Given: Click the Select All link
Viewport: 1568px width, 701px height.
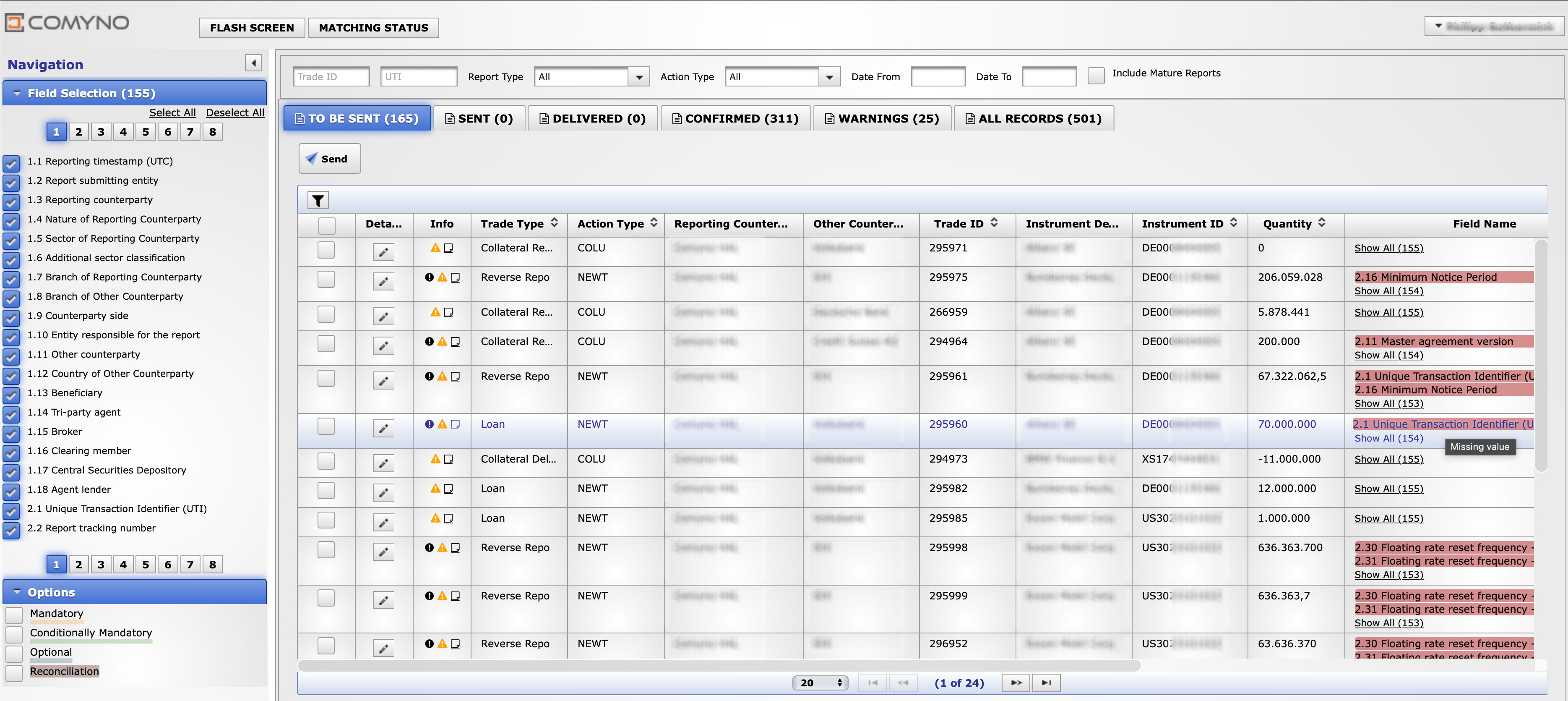Looking at the screenshot, I should [172, 112].
